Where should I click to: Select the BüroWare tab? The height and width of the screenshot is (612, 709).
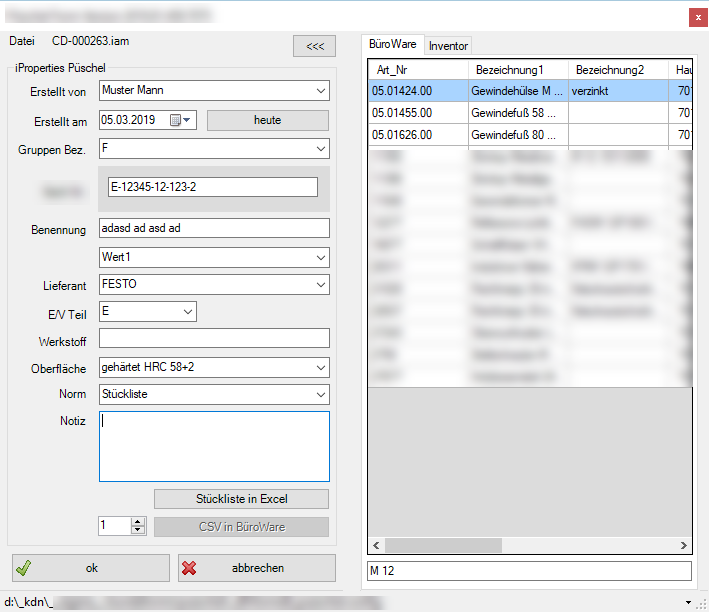coord(393,45)
